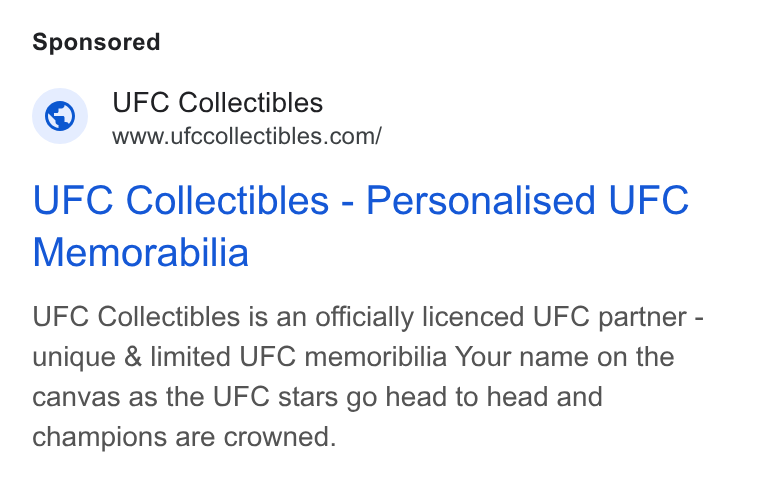Click 'UFC Collectibles -' at the headline start
The height and width of the screenshot is (478, 760).
[193, 200]
